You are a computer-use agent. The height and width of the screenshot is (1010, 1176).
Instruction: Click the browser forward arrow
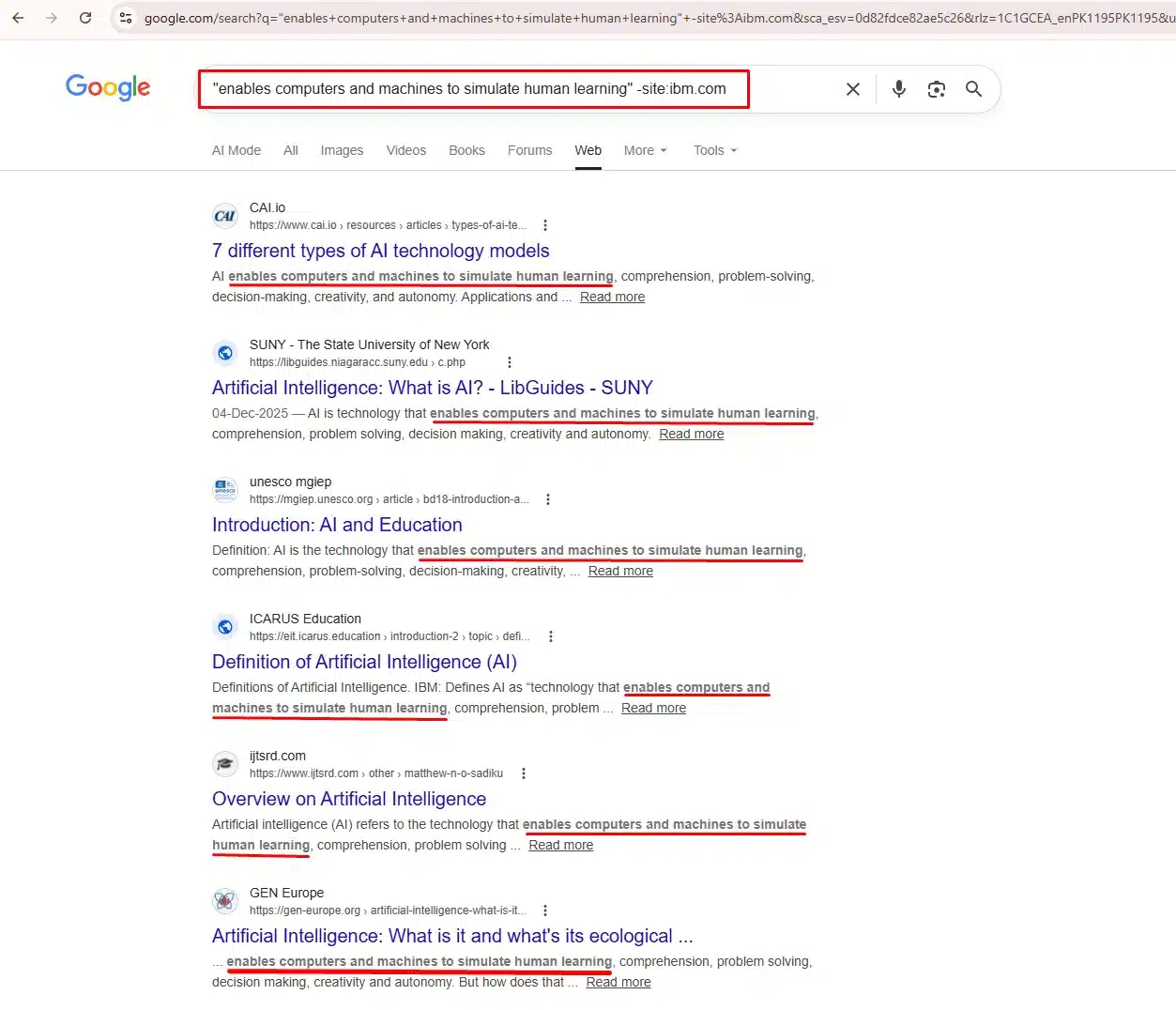pyautogui.click(x=52, y=18)
